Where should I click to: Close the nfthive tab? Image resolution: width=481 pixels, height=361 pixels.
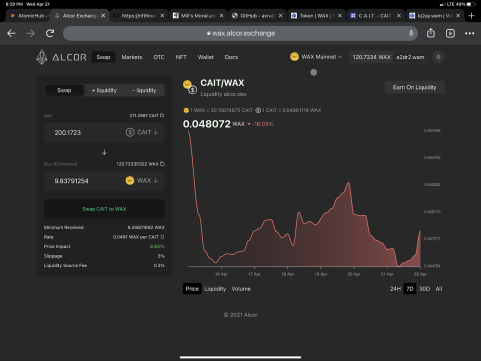pyautogui.click(x=162, y=16)
